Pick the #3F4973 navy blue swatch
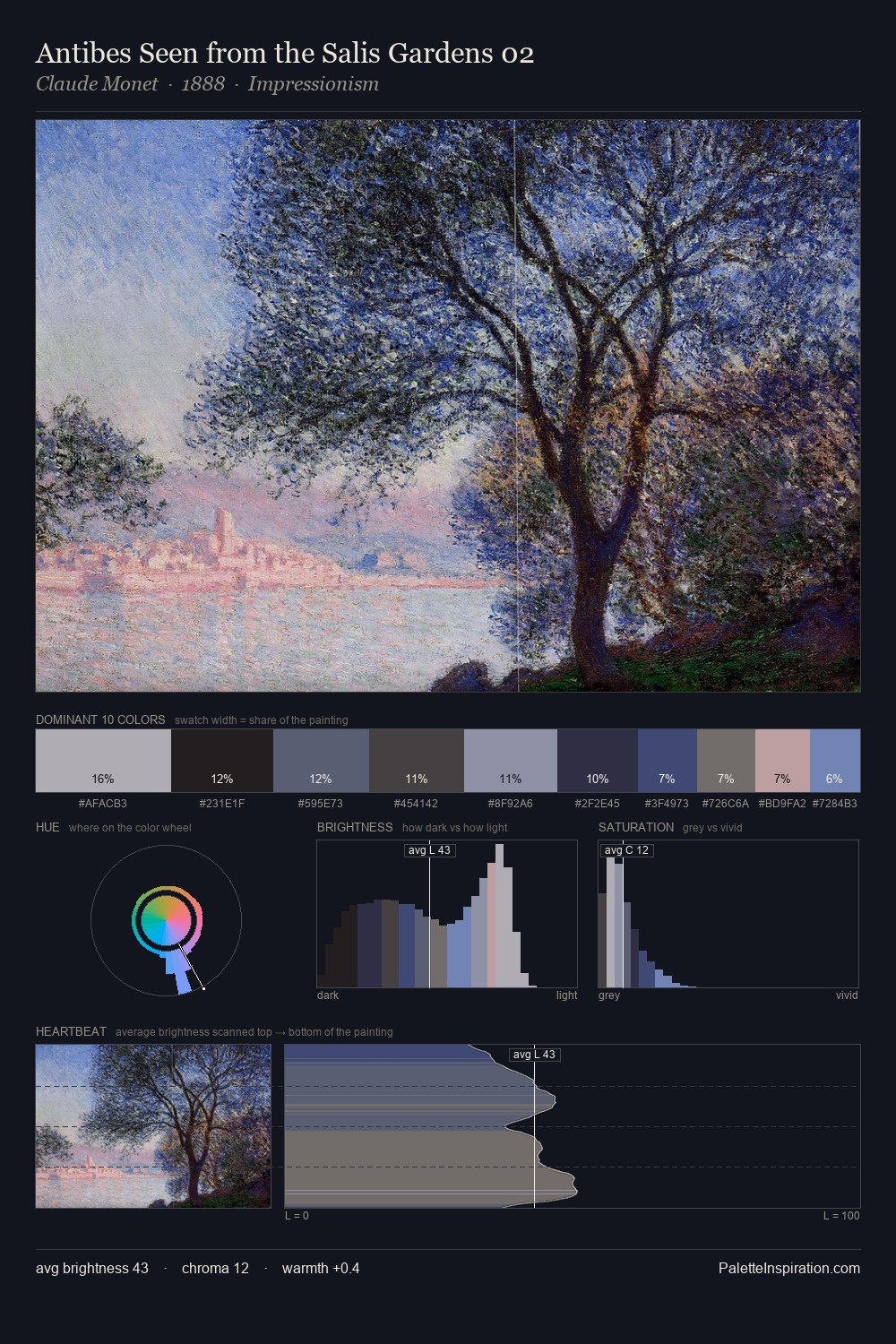This screenshot has height=1344, width=896. [x=668, y=761]
